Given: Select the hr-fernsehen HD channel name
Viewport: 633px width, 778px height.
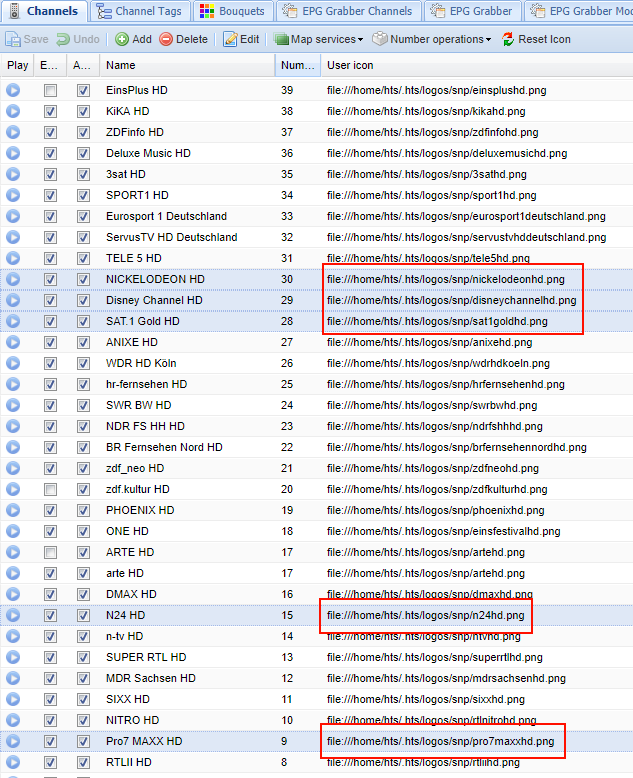Looking at the screenshot, I should [x=146, y=384].
